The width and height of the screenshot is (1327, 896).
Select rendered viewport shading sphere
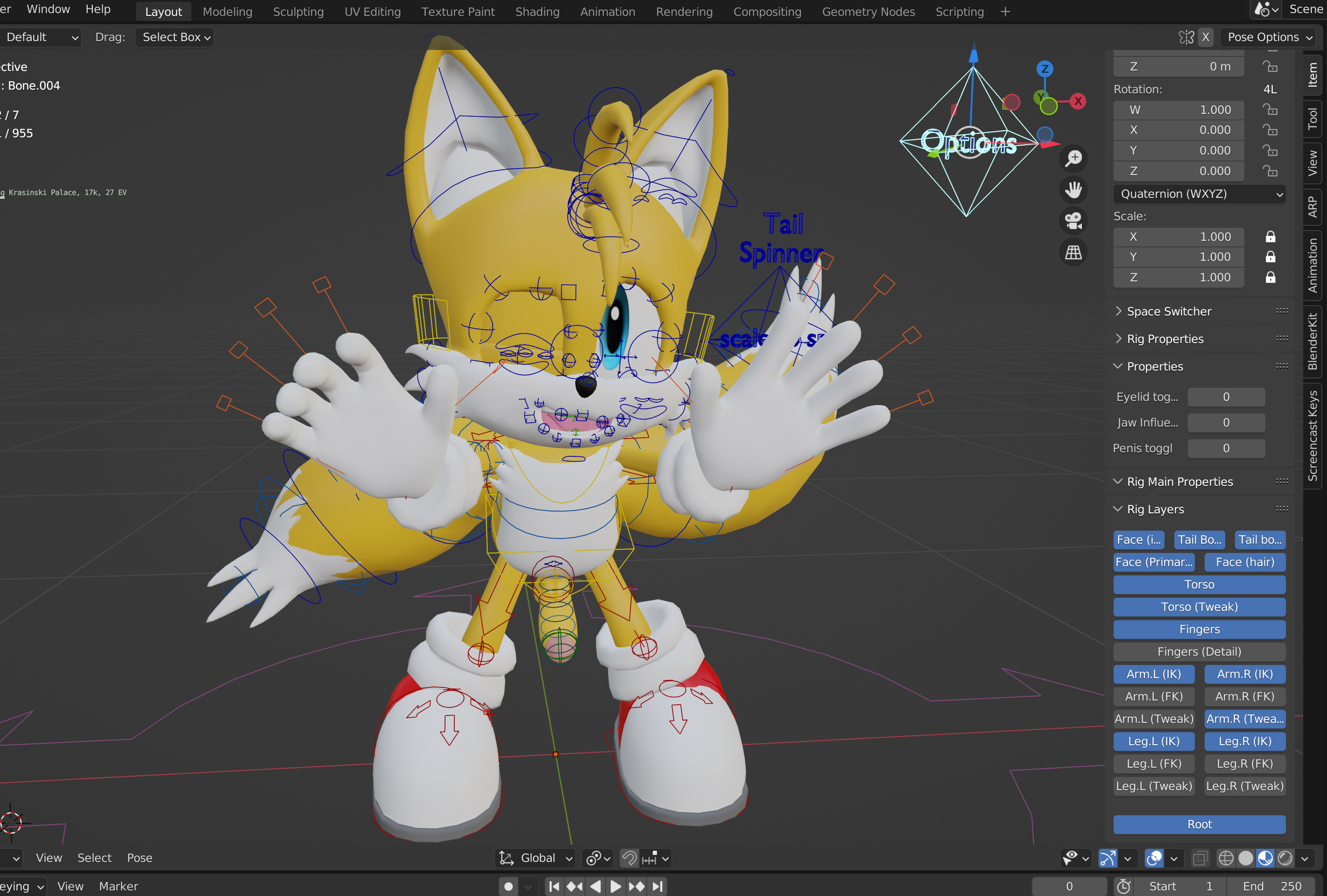click(1285, 858)
